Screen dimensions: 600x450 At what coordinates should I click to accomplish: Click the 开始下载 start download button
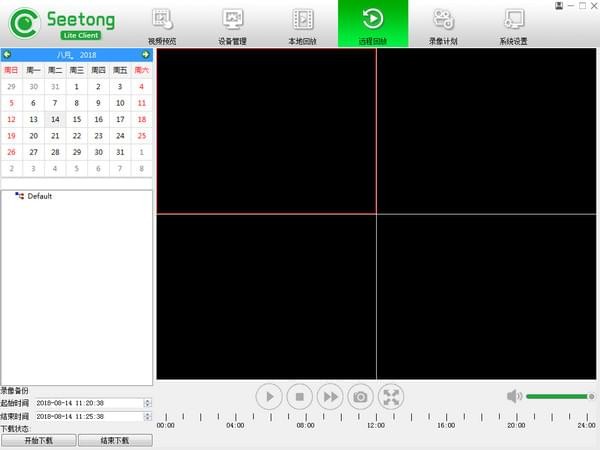tap(38, 440)
